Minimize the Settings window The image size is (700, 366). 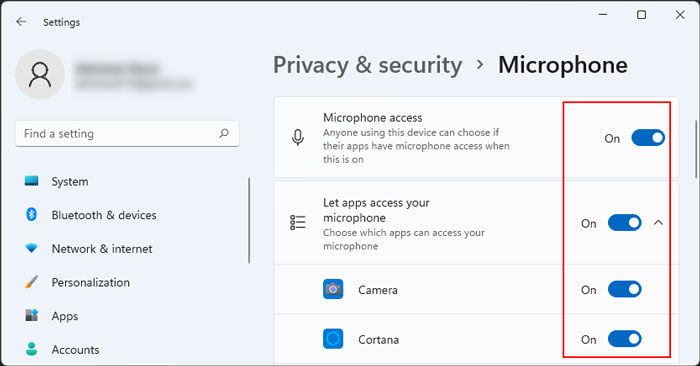[603, 15]
